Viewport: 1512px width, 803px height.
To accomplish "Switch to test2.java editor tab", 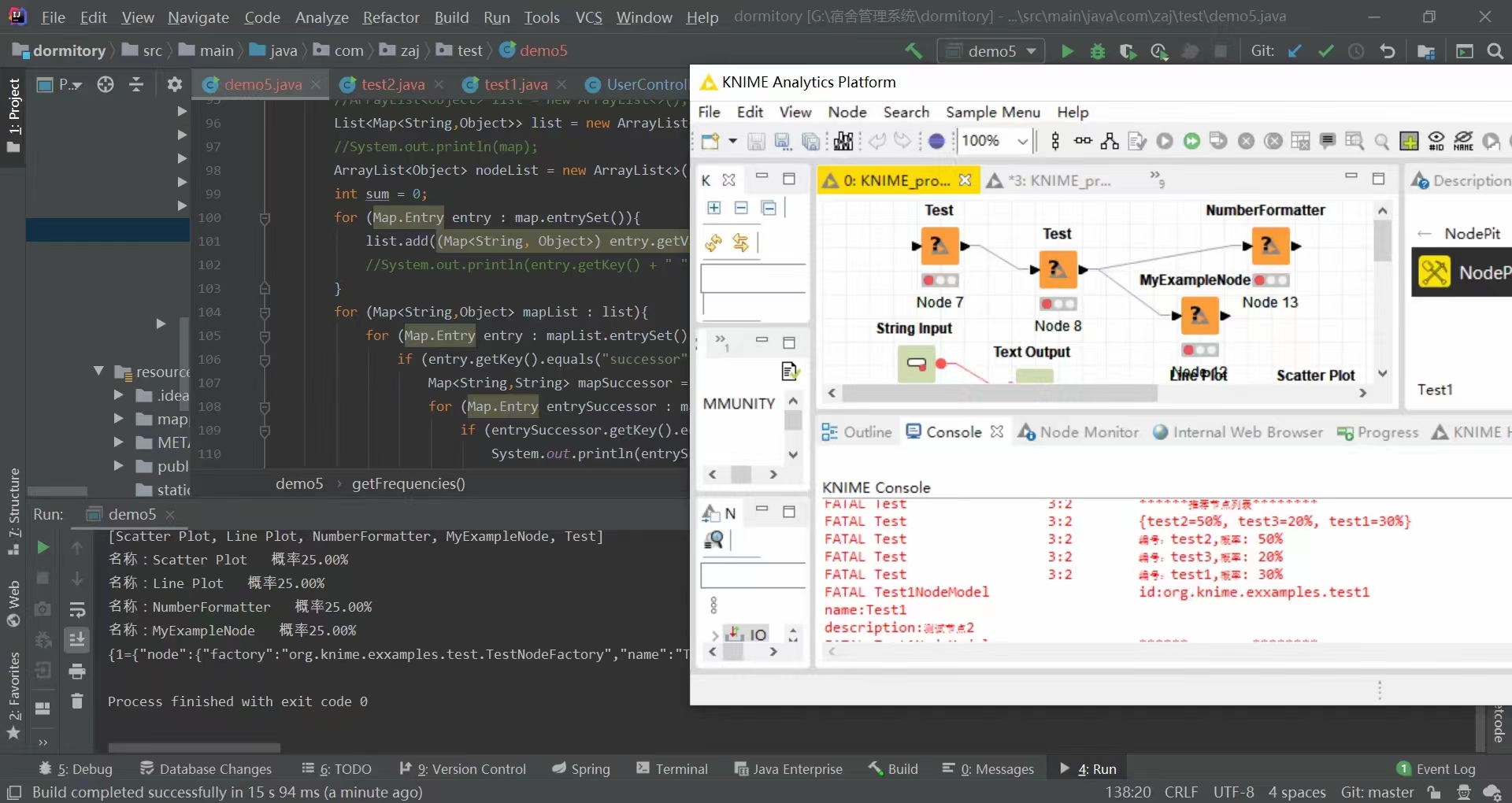I will pyautogui.click(x=392, y=84).
